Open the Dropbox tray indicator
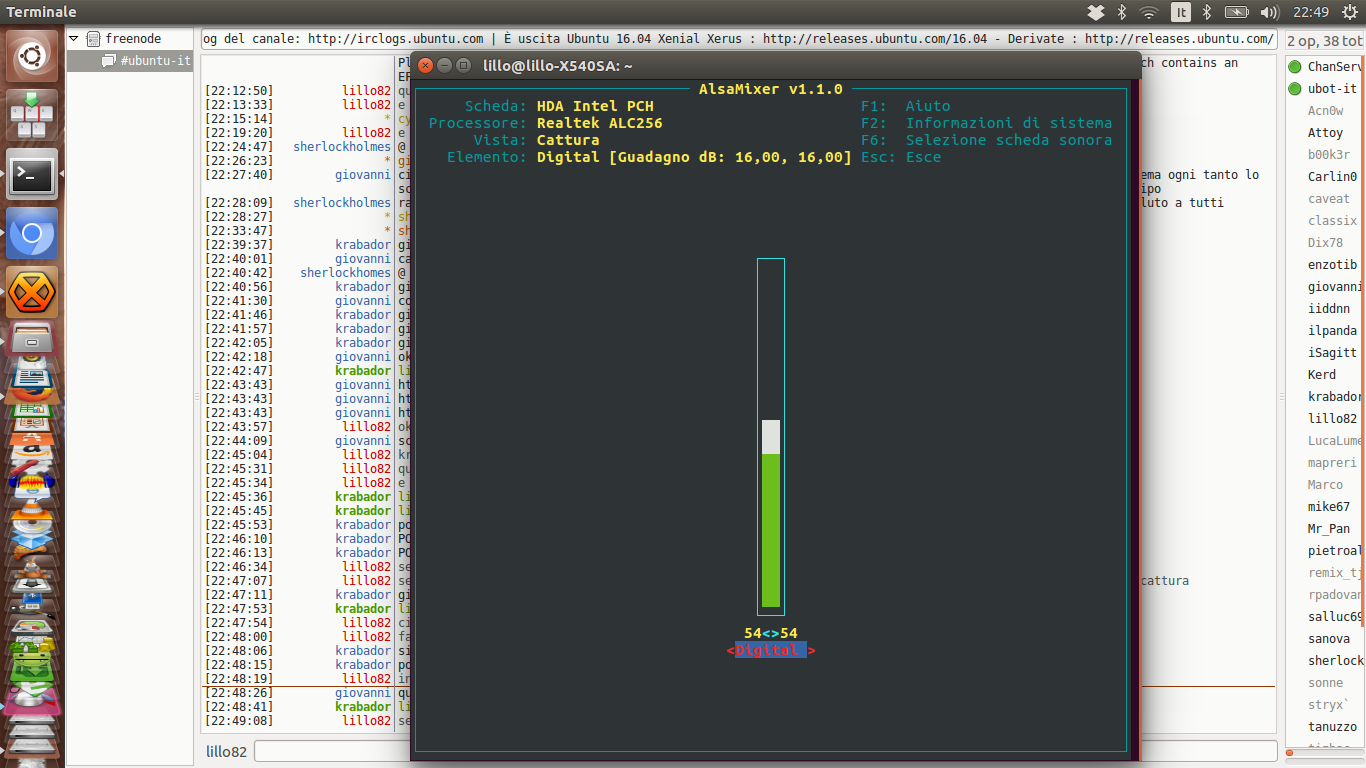Image resolution: width=1366 pixels, height=768 pixels. click(1096, 12)
